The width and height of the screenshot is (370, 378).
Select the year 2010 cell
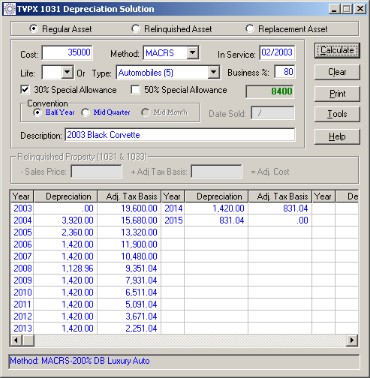click(x=23, y=293)
